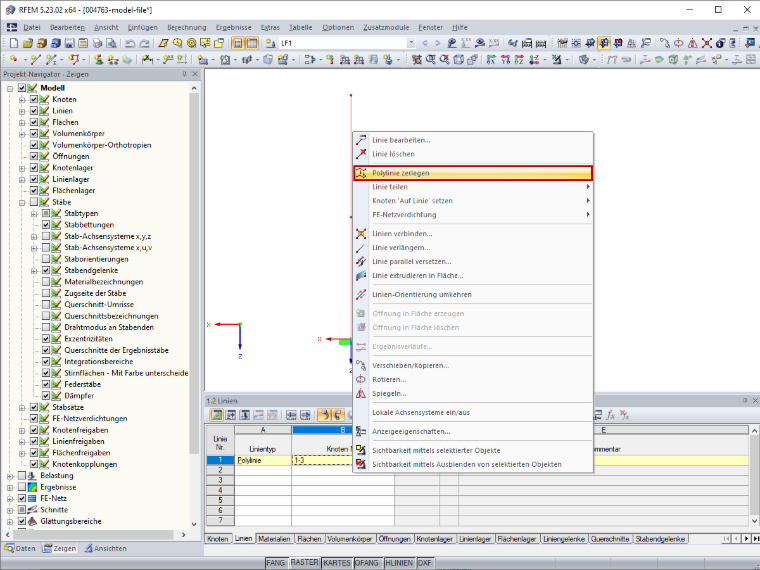The height and width of the screenshot is (570, 760).
Task: Toggle DXF in status bar
Action: [425, 563]
